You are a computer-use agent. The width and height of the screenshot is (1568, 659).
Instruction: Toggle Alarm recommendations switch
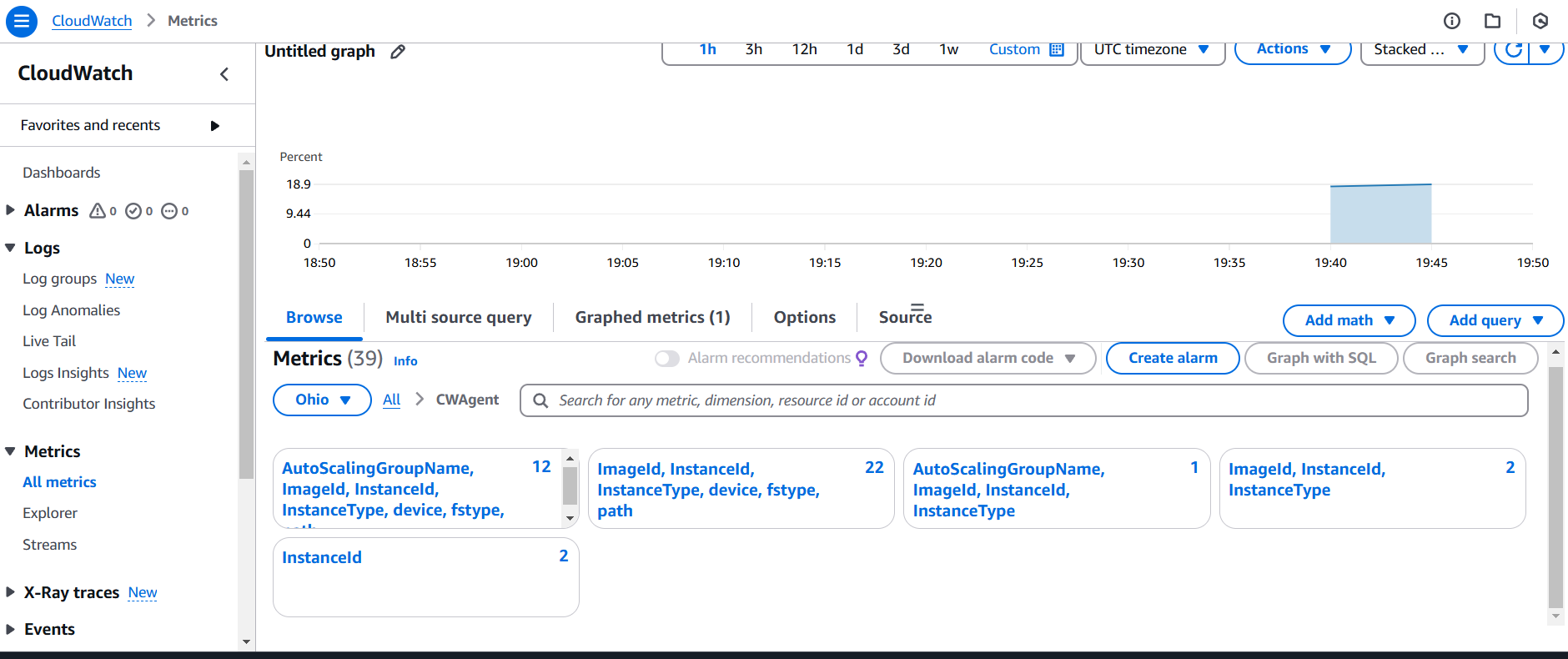tap(667, 359)
